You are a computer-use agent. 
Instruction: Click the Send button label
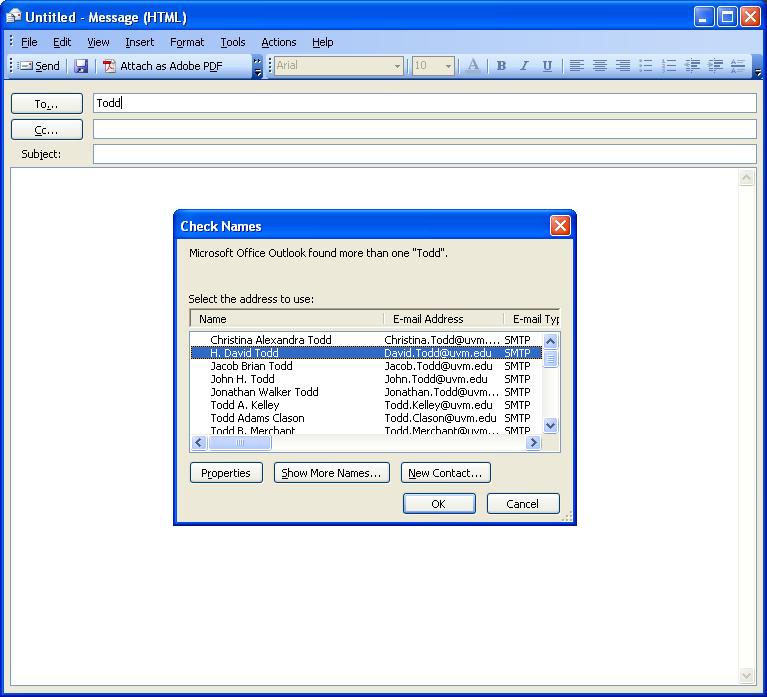click(x=47, y=66)
